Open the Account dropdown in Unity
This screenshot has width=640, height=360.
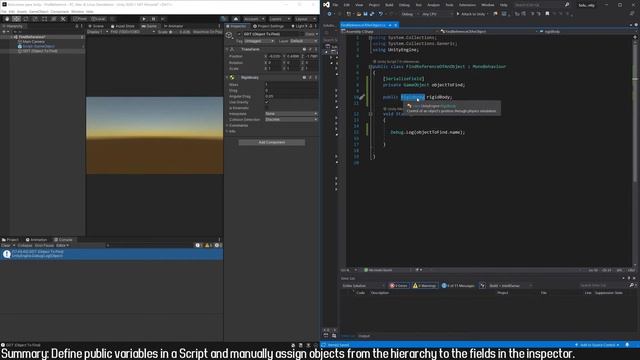253,19
